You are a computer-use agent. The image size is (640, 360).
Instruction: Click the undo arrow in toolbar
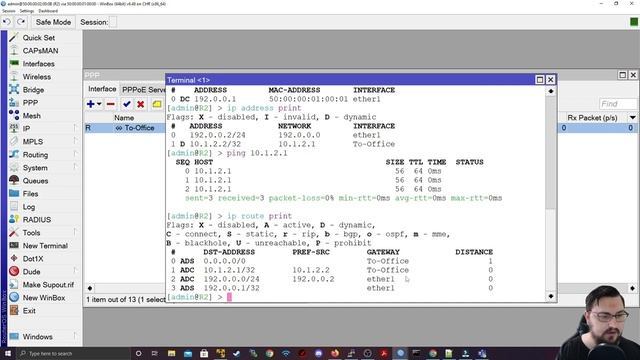click(x=7, y=22)
